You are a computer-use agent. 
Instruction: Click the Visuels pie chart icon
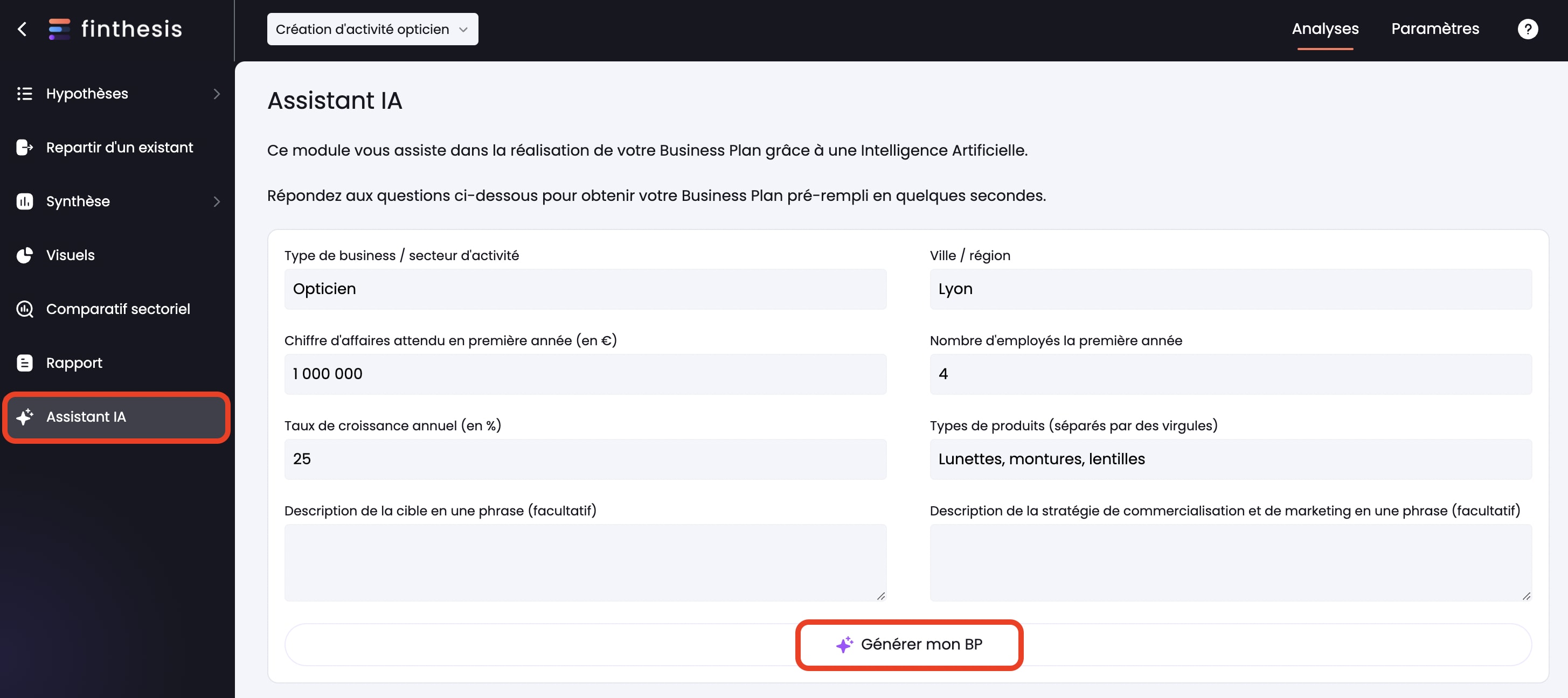(x=24, y=255)
